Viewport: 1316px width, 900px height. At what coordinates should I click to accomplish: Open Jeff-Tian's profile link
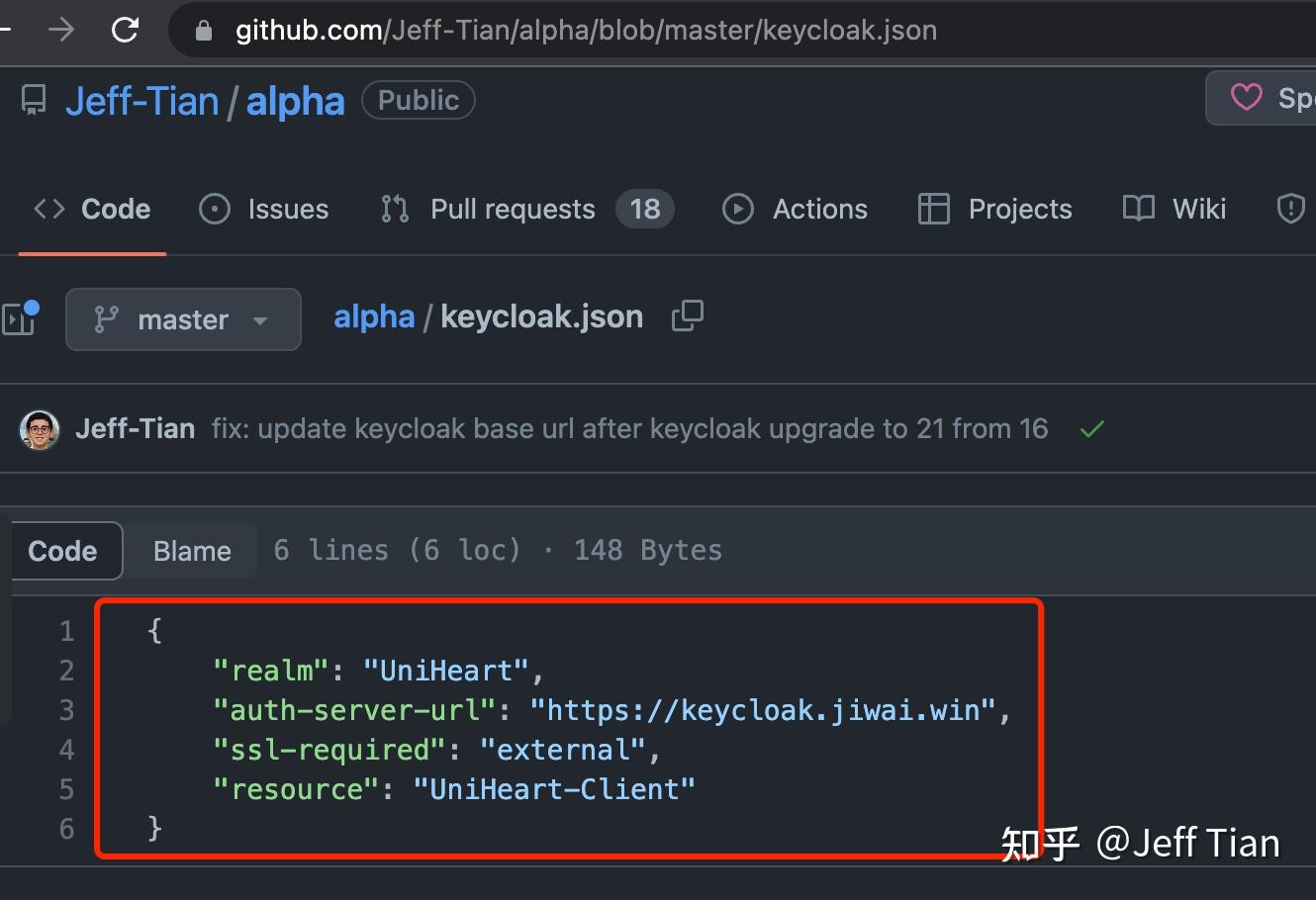(x=141, y=99)
